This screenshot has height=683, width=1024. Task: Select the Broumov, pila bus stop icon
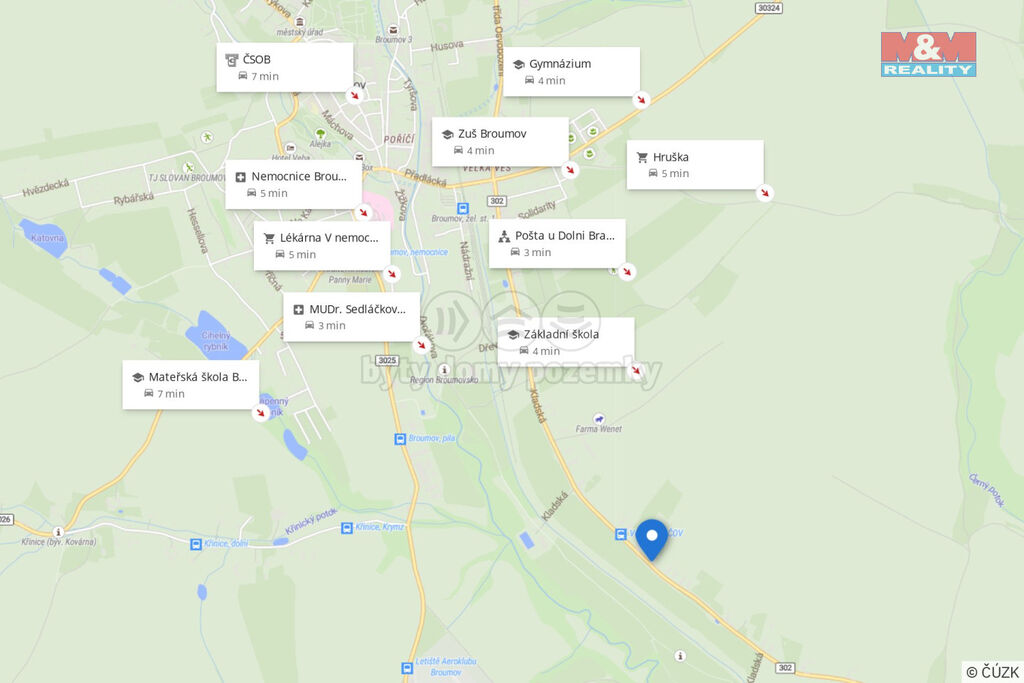pyautogui.click(x=400, y=439)
